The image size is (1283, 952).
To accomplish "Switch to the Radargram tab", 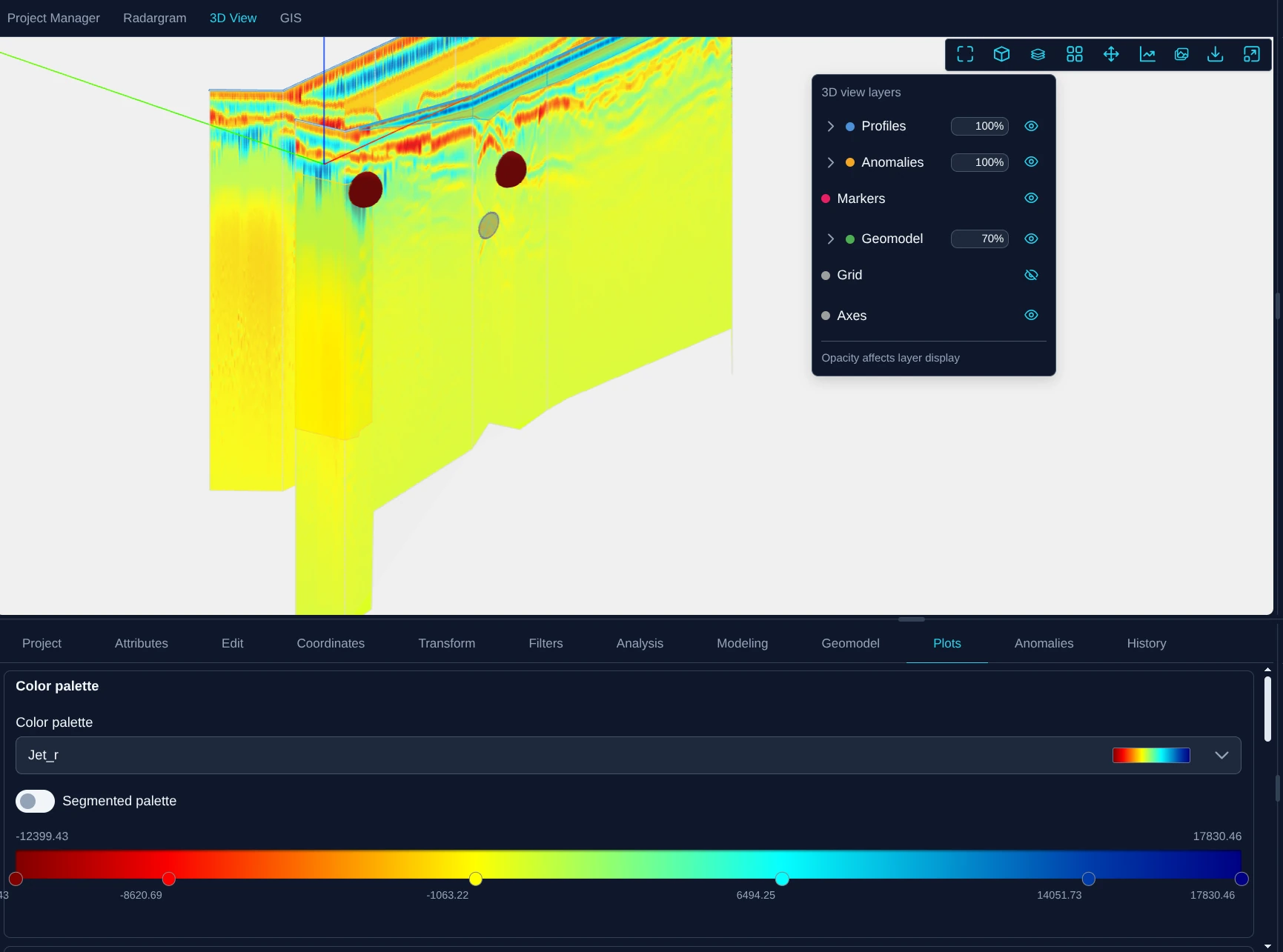I will point(154,18).
